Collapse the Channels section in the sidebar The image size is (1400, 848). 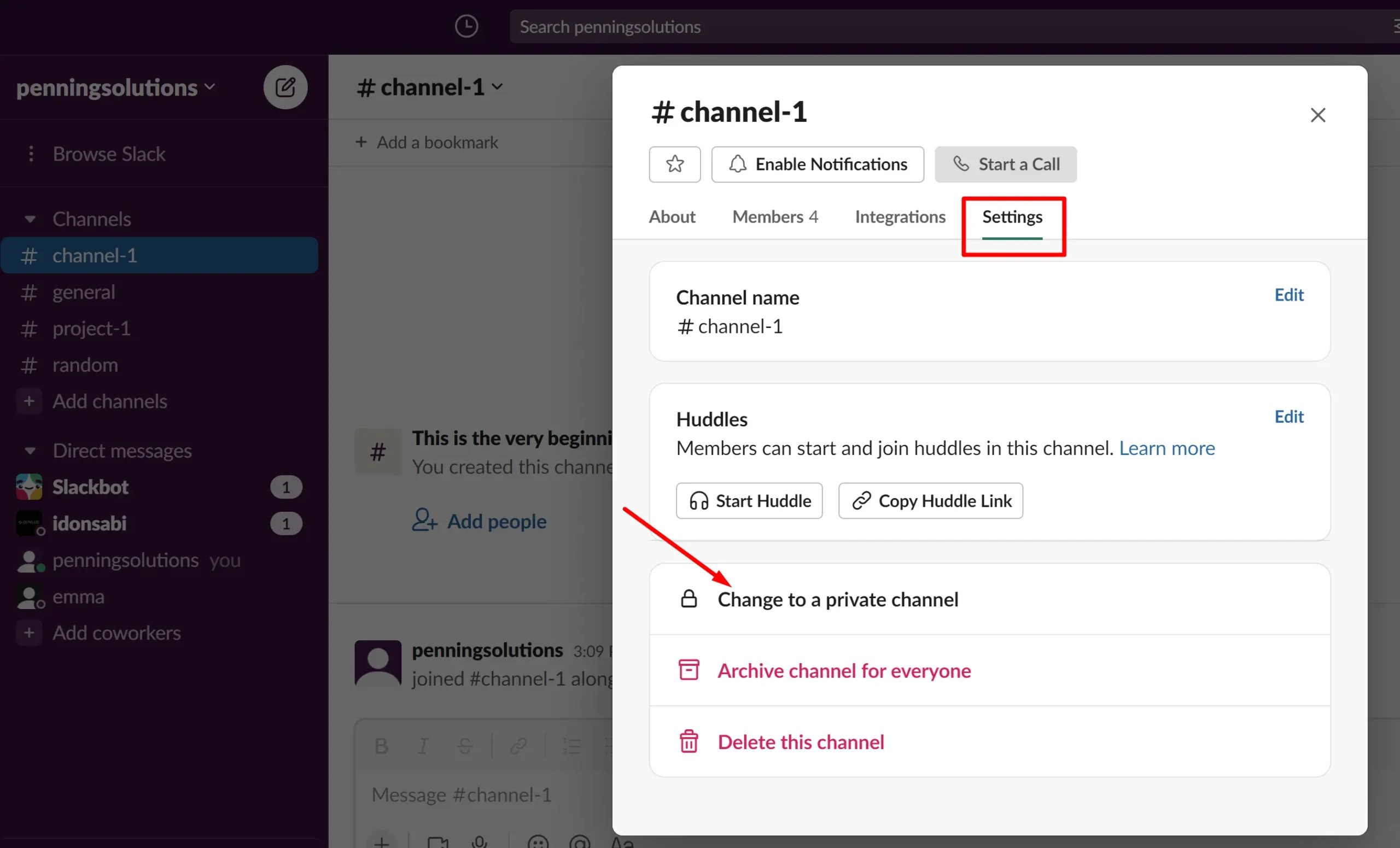click(30, 219)
